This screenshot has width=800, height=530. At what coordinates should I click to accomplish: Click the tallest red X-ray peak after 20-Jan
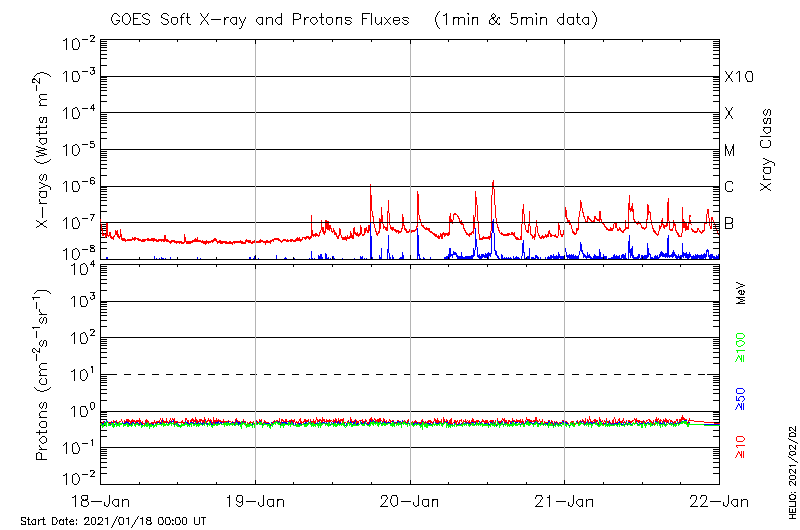493,183
